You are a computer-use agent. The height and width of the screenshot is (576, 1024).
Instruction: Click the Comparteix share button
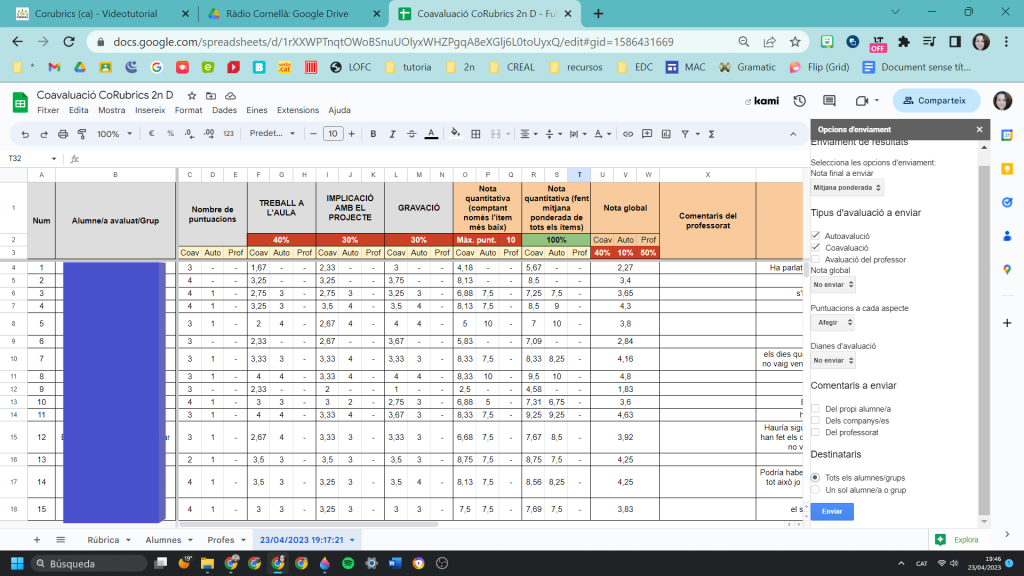click(937, 100)
